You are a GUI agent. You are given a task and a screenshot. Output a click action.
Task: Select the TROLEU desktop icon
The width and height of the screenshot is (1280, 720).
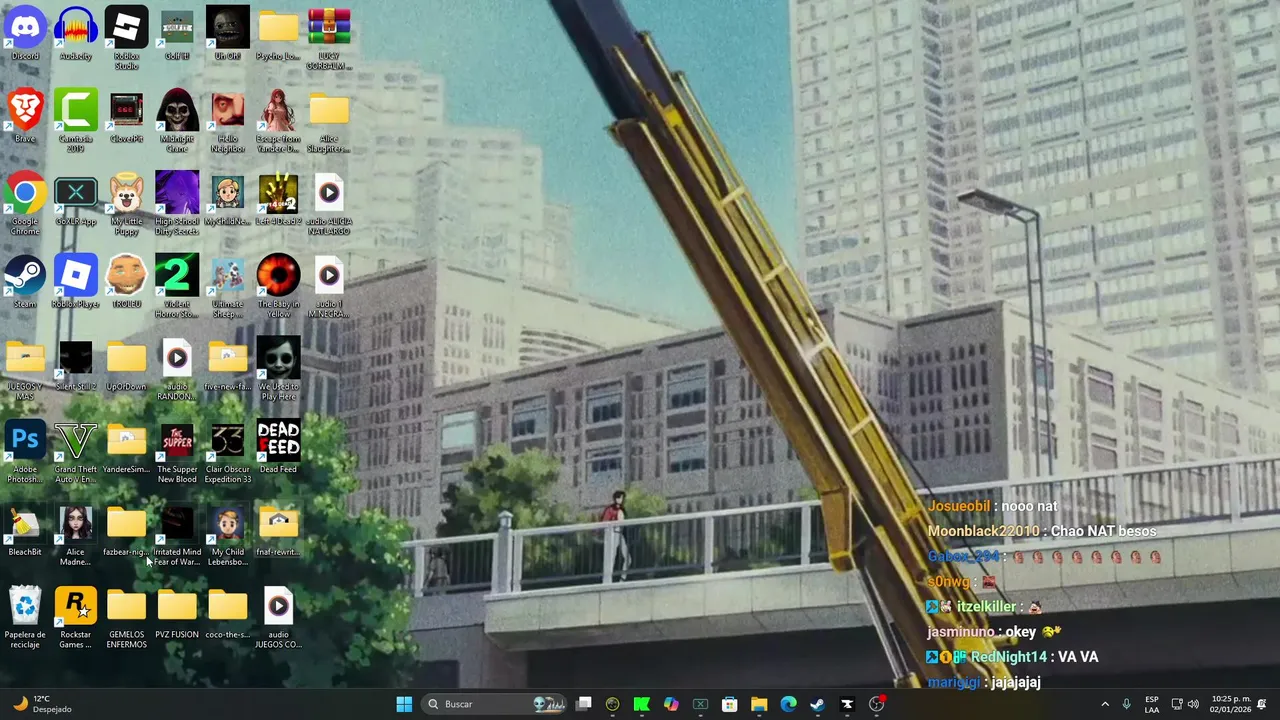coord(127,282)
